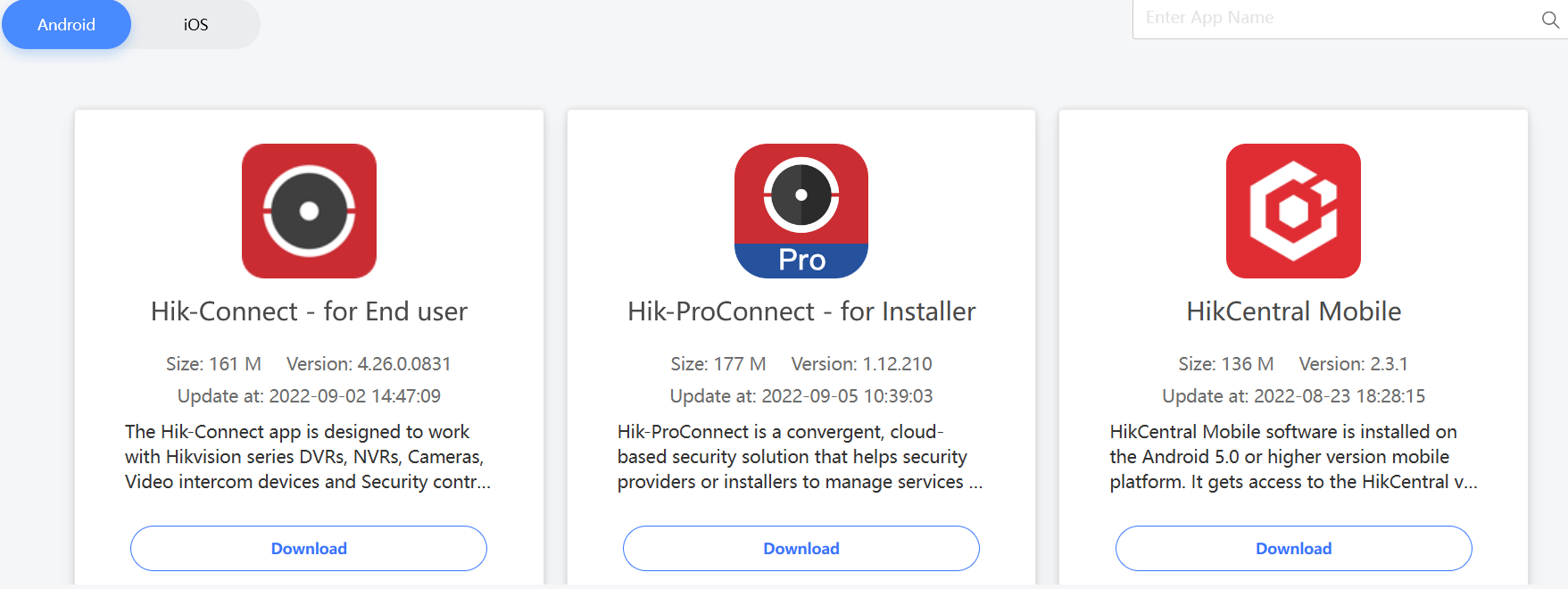Switch to the Android tab
The width and height of the screenshot is (1568, 589).
tap(66, 25)
